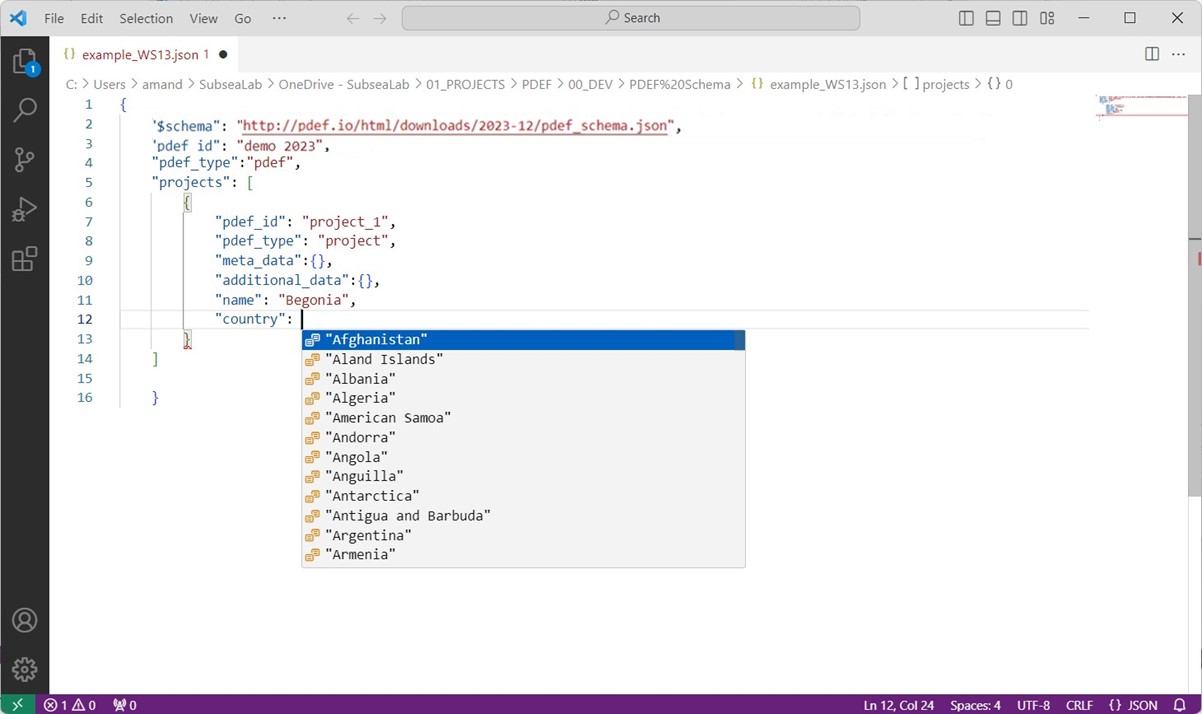
Task: Click the editor vertical scrollbar
Action: point(1195,294)
